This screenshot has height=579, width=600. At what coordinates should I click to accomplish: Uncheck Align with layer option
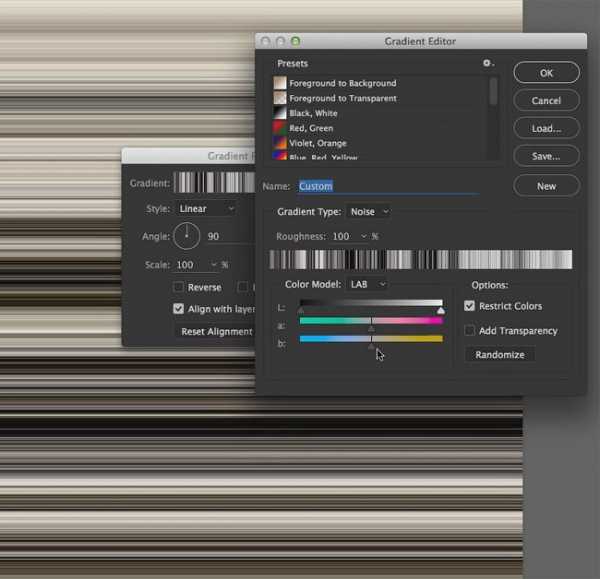pyautogui.click(x=178, y=308)
